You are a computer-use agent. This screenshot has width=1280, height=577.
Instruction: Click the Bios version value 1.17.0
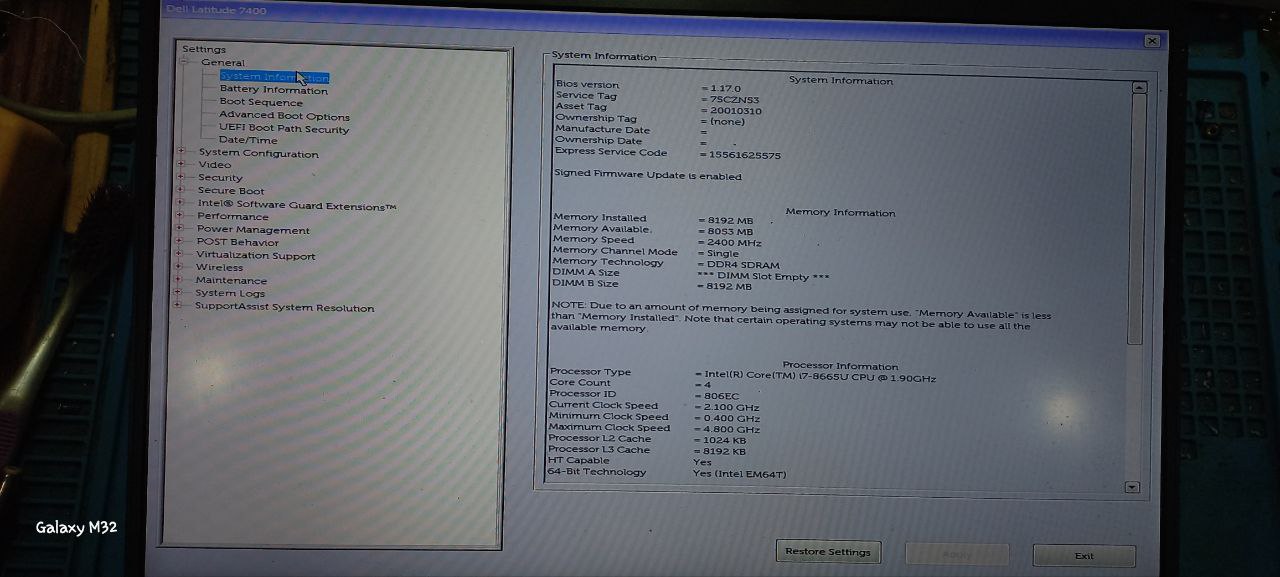point(725,89)
